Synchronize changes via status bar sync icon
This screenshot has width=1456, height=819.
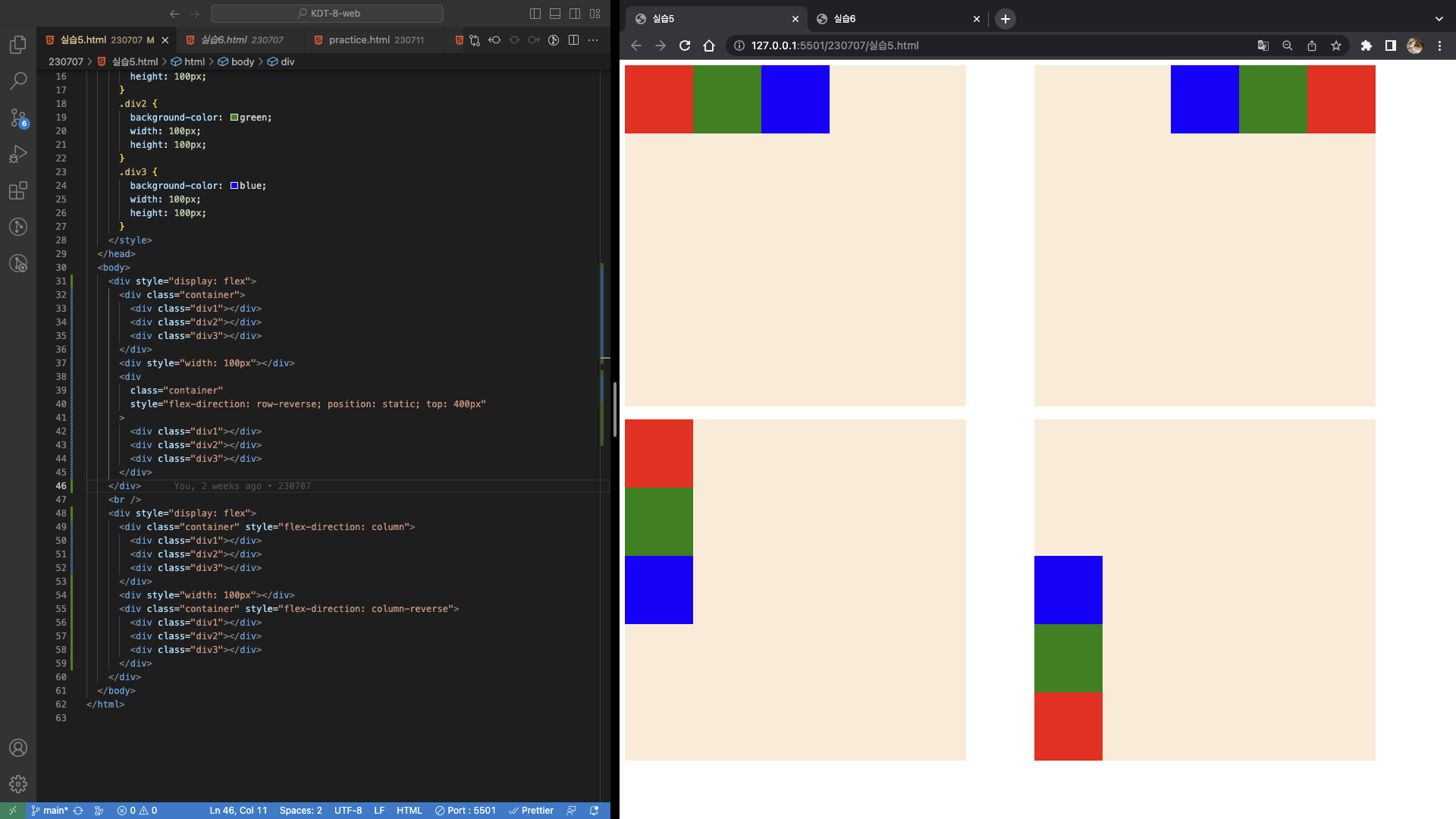coord(78,811)
